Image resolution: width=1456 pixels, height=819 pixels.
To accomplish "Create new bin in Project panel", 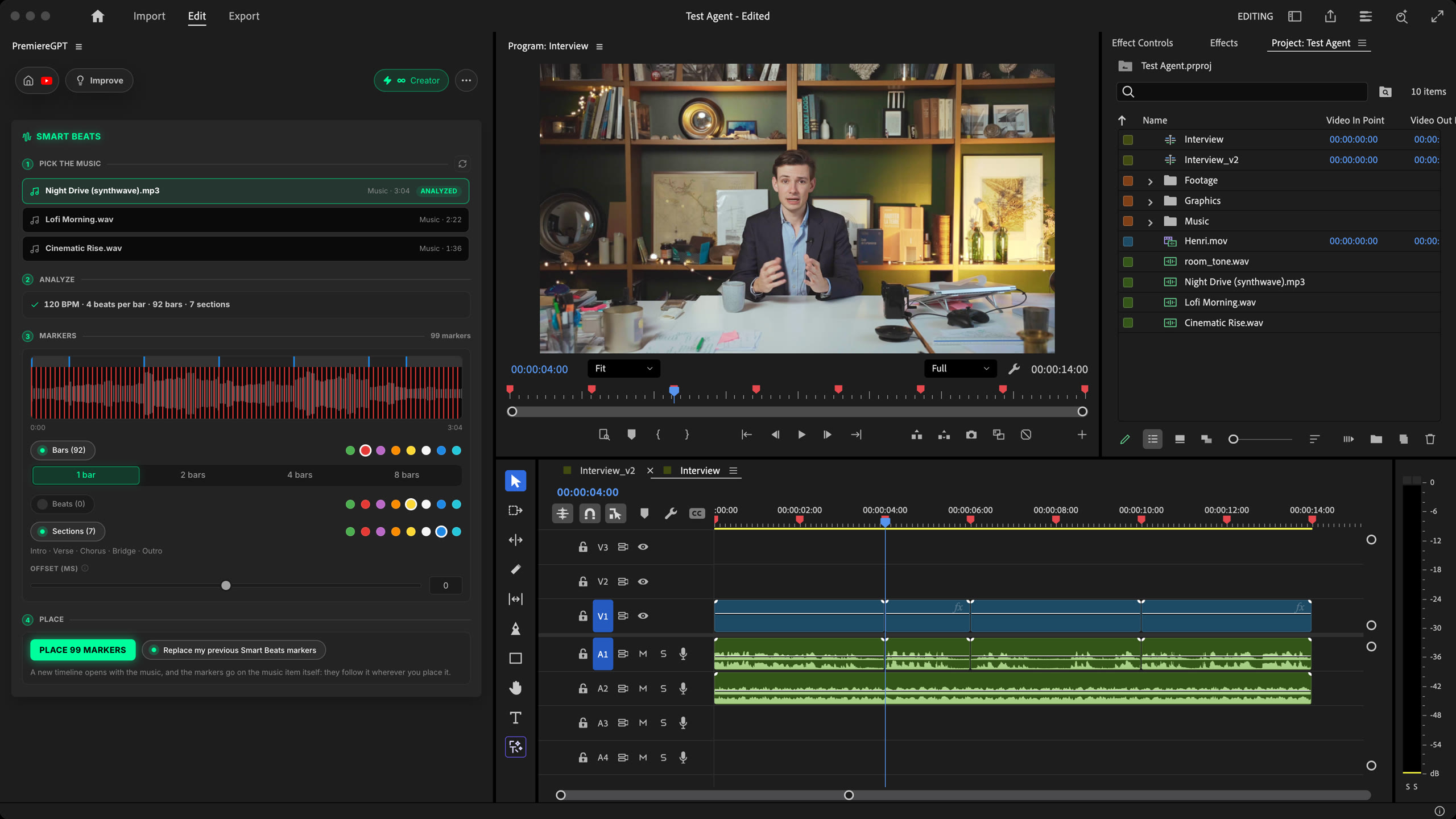I will pos(1376,439).
